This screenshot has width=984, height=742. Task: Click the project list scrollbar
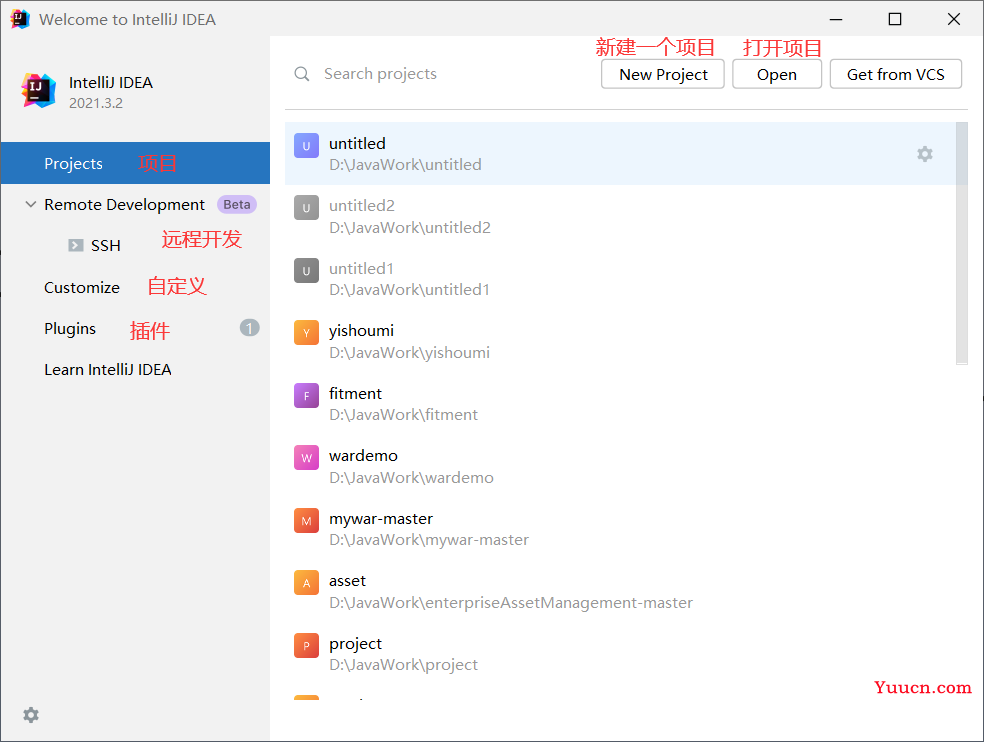pyautogui.click(x=961, y=243)
